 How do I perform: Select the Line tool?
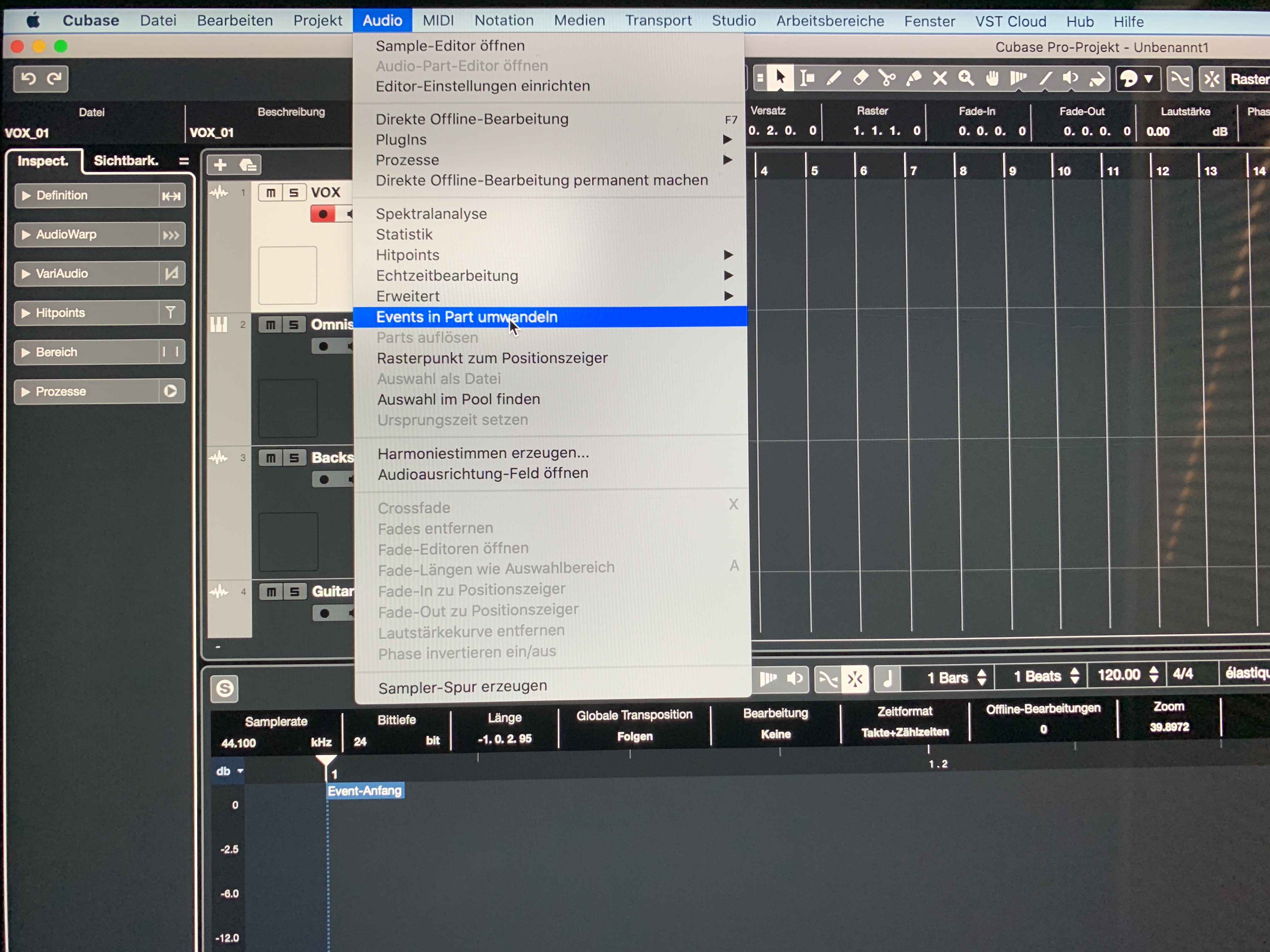[1045, 78]
